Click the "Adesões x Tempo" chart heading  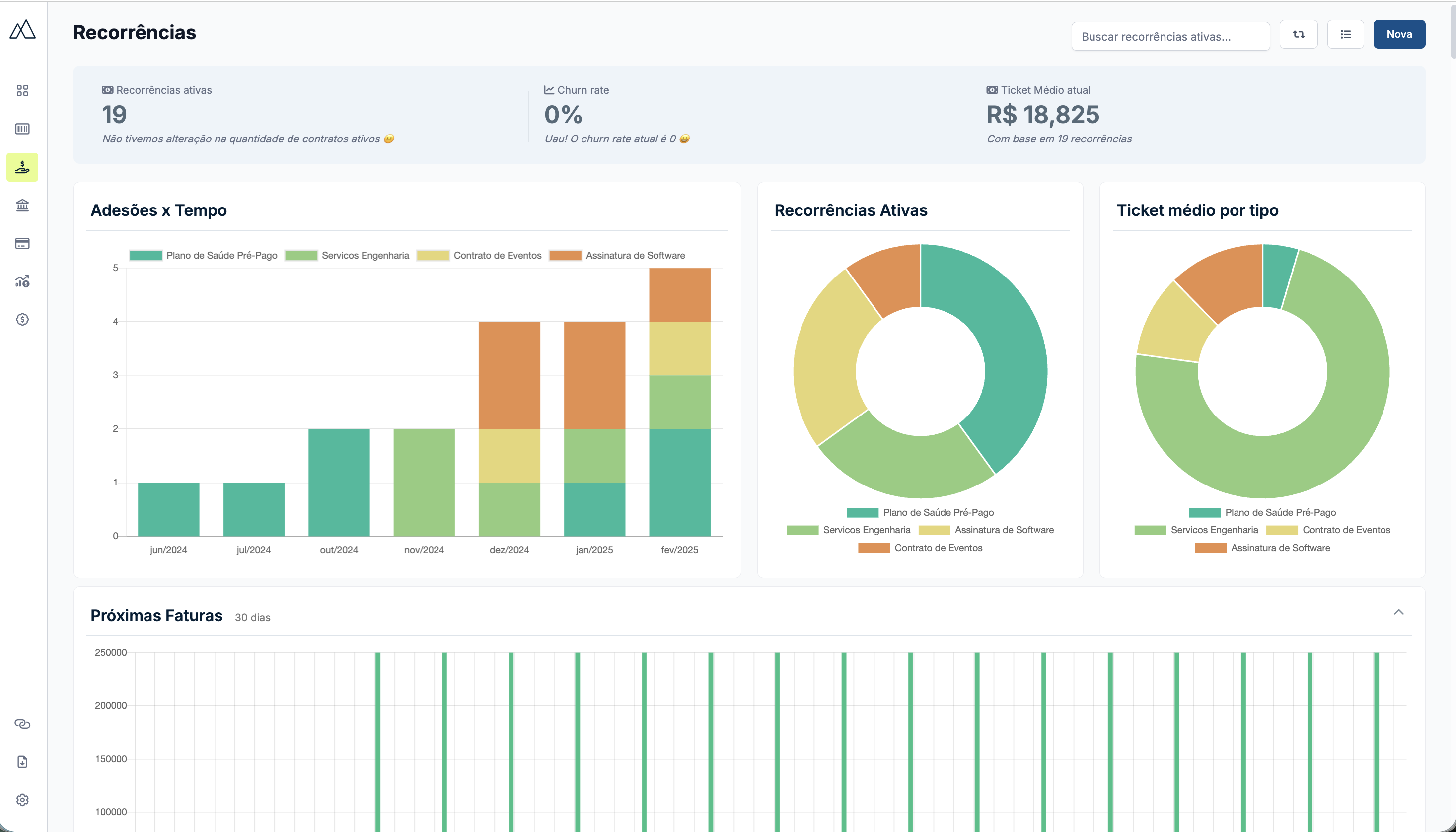159,210
